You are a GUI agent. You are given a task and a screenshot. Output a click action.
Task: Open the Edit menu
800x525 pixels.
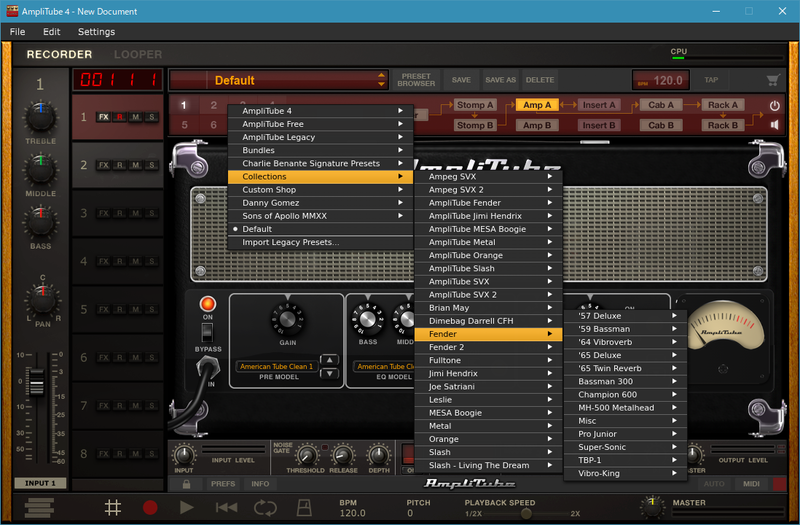coord(52,32)
